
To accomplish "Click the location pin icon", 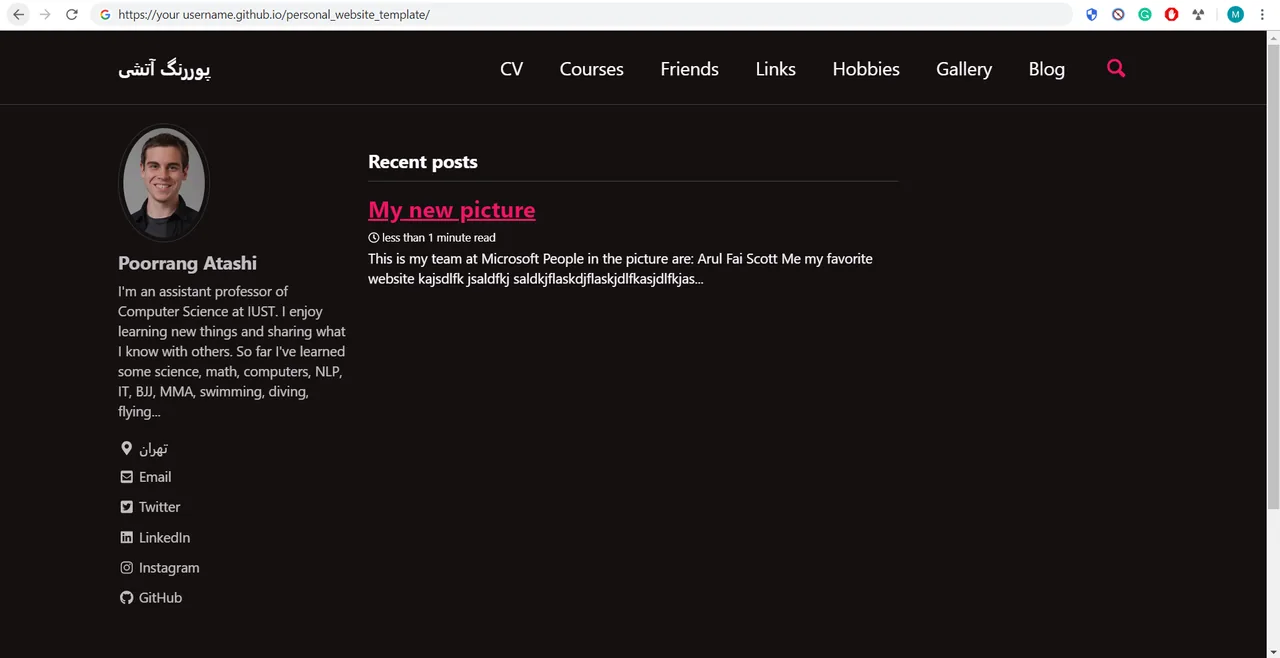I will point(126,448).
